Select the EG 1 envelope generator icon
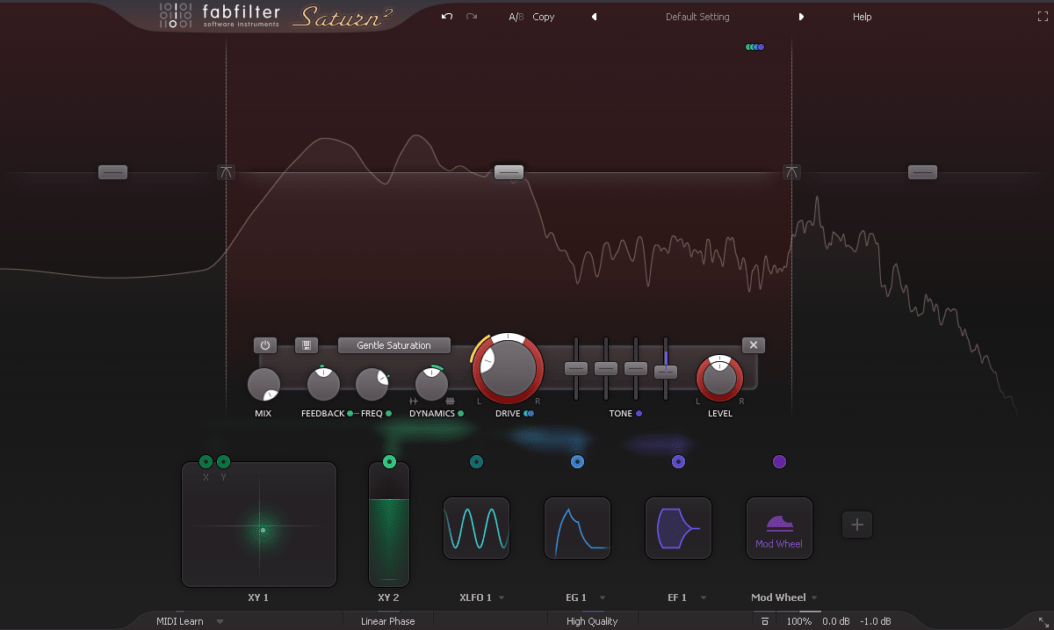Screen dimensions: 1054x630 pos(577,528)
